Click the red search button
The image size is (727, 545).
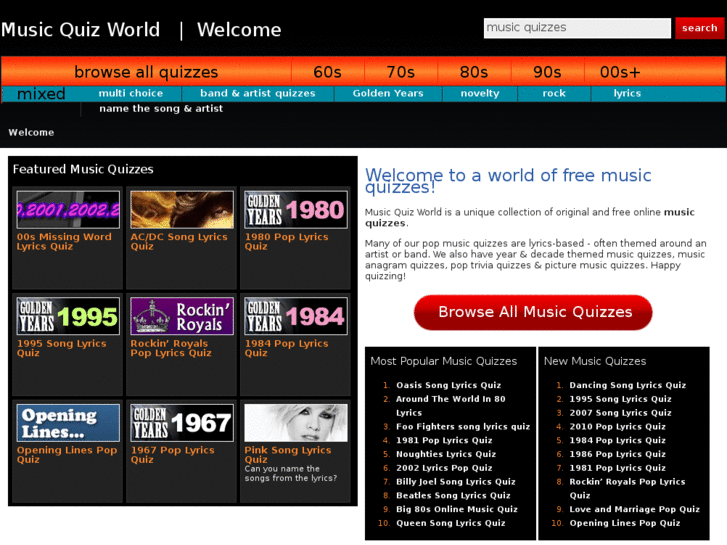[700, 28]
